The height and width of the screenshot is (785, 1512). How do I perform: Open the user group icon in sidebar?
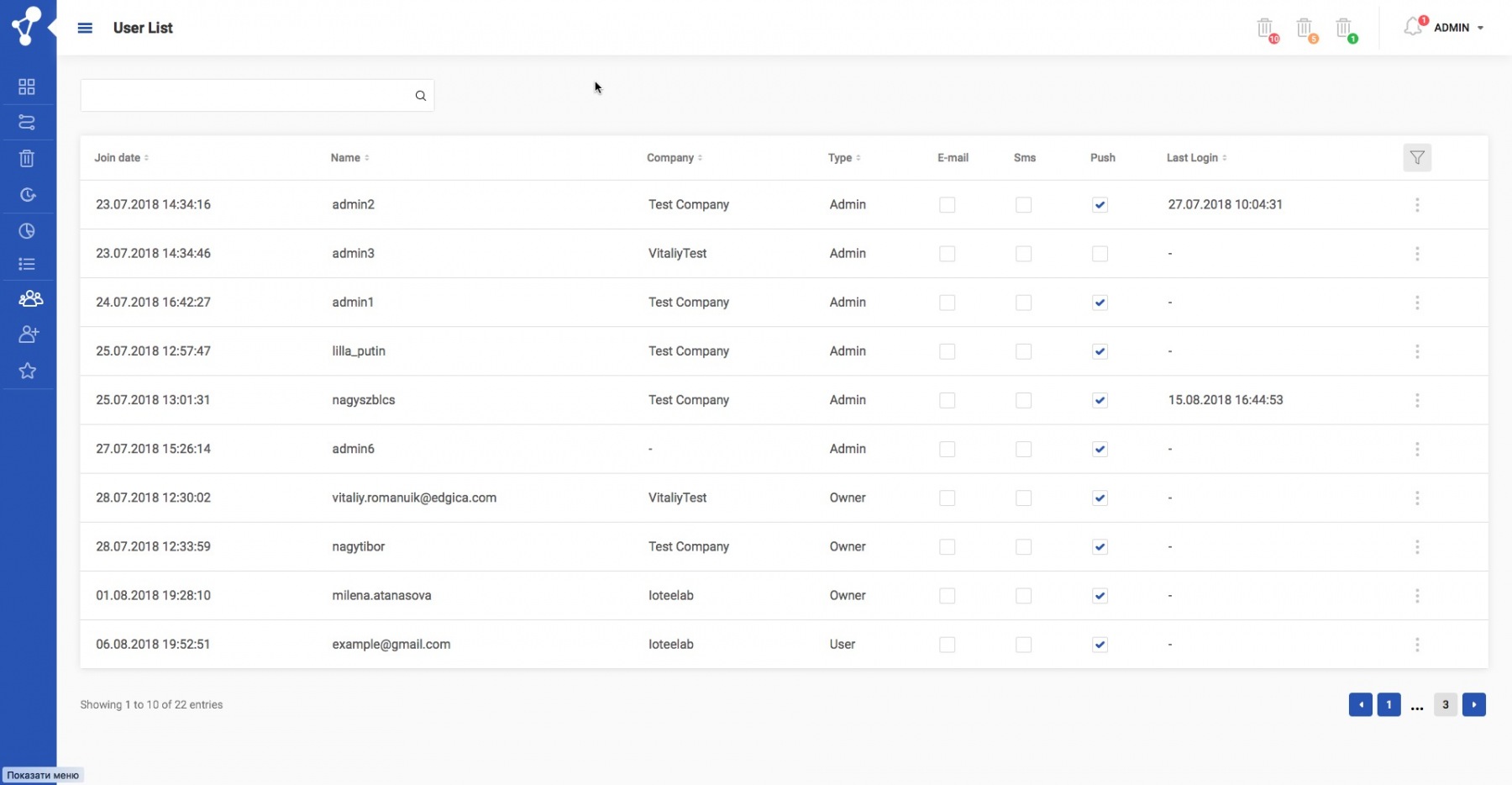click(x=30, y=298)
